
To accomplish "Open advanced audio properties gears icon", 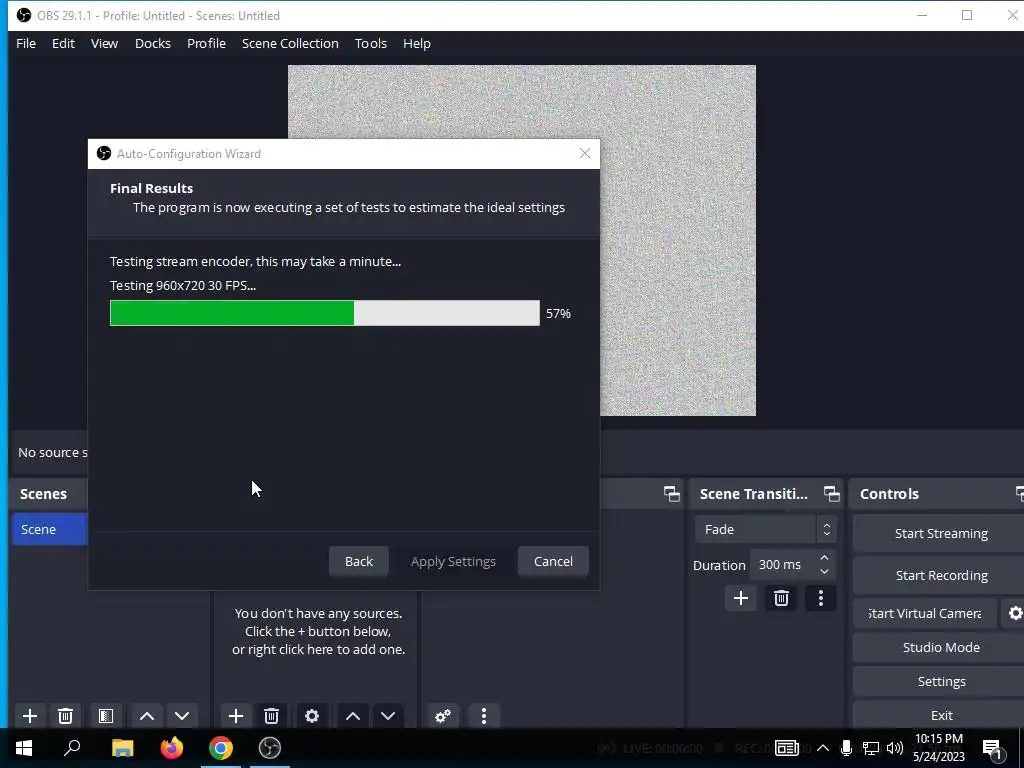I will (x=443, y=716).
